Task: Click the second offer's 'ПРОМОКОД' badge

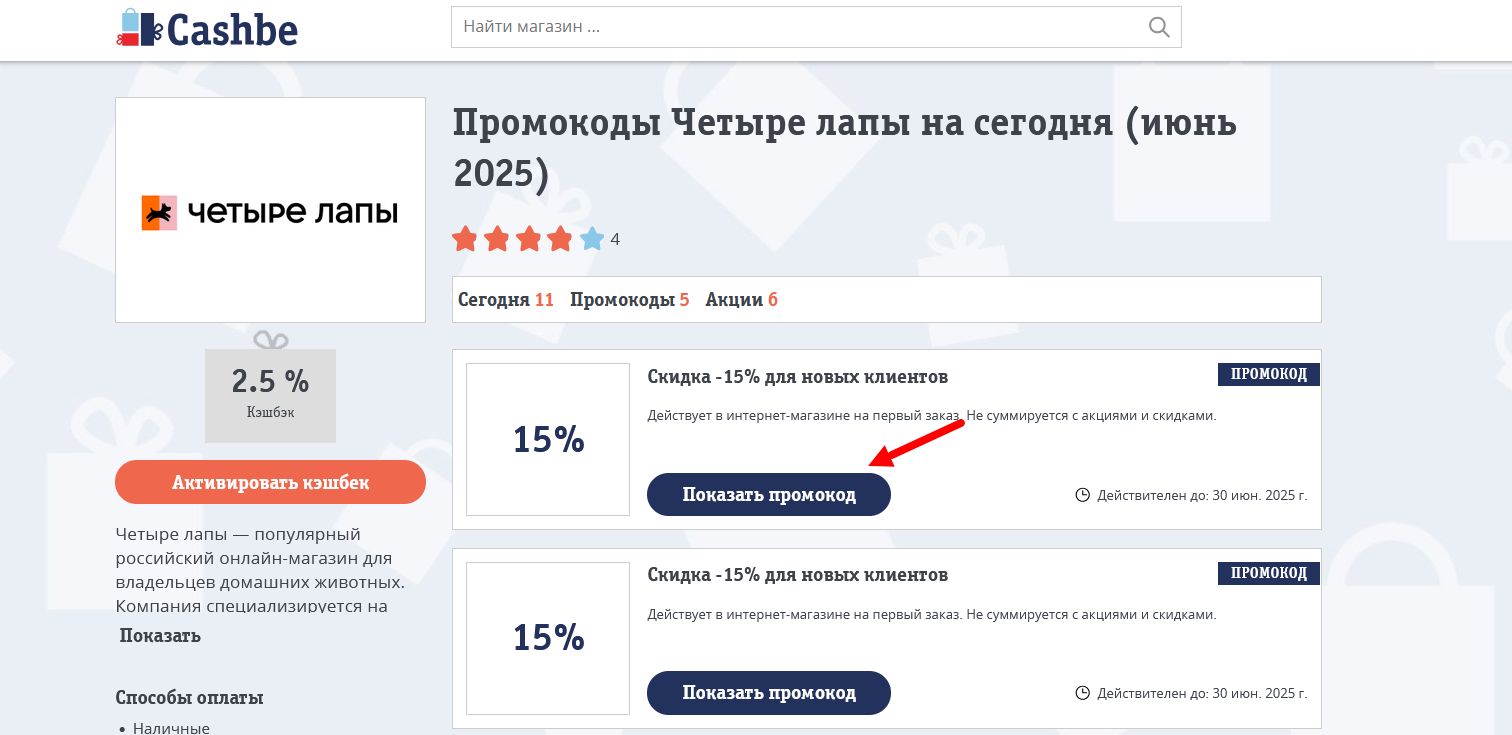Action: coord(1269,573)
